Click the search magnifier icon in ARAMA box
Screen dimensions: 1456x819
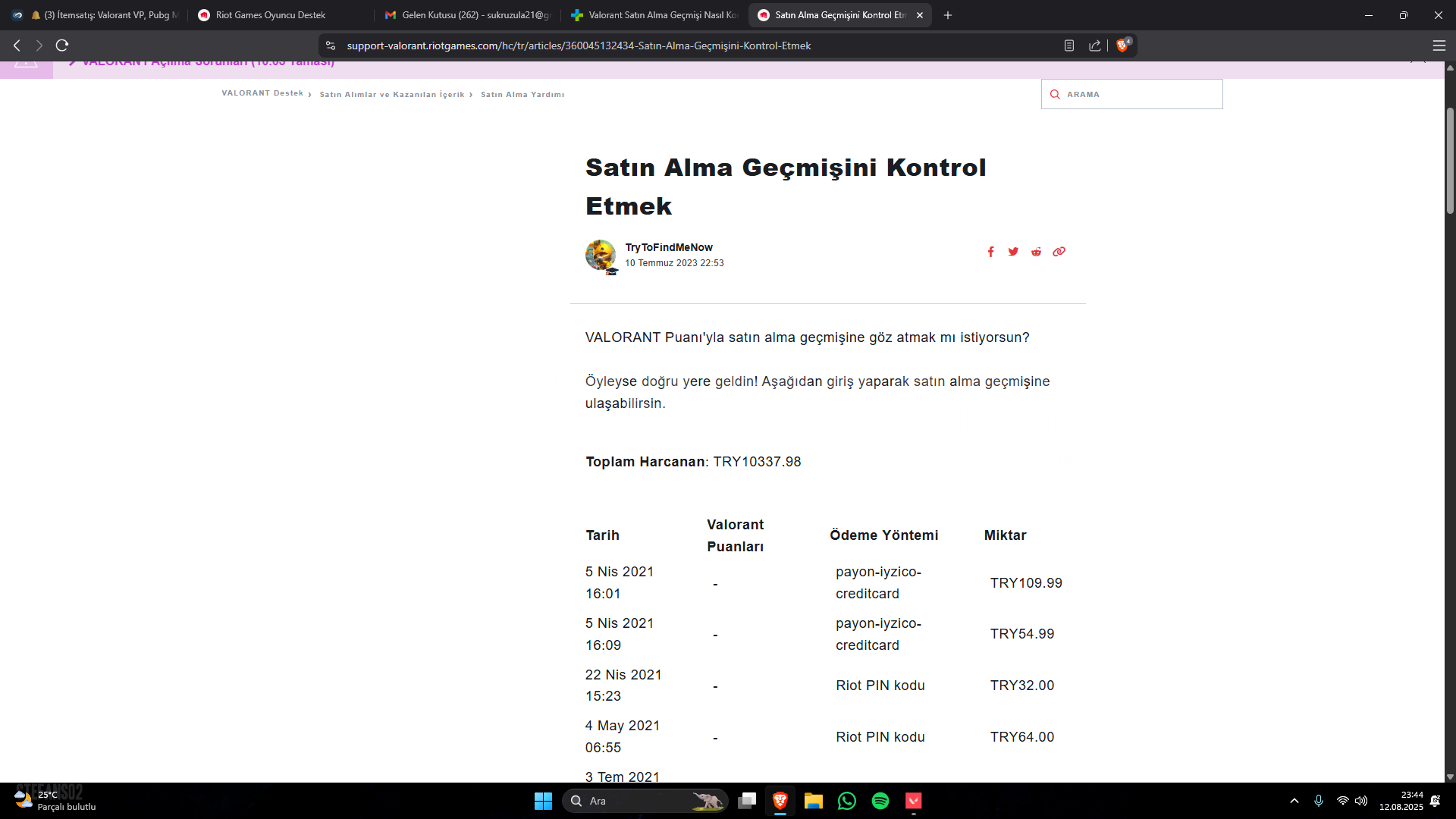[x=1055, y=94]
